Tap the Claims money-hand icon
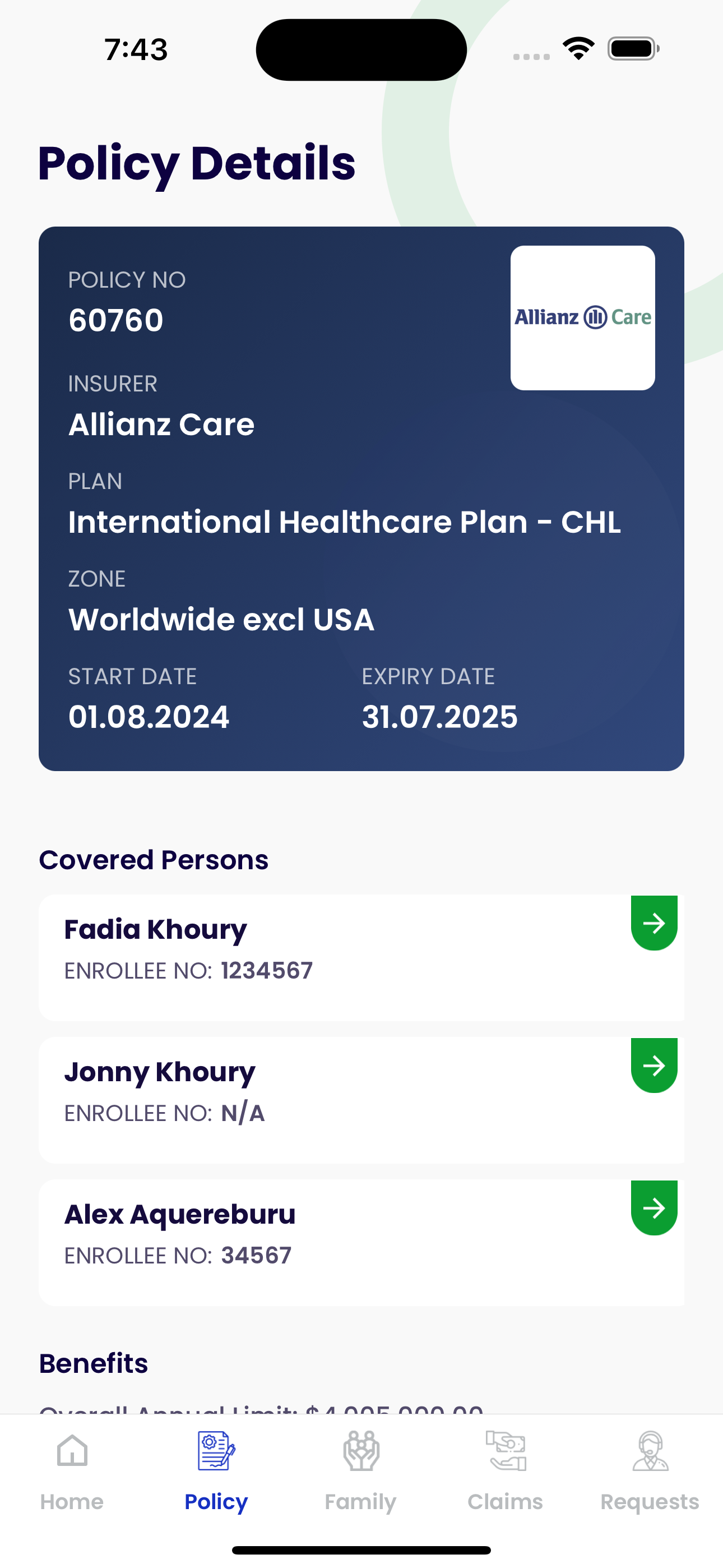This screenshot has height=1568, width=723. 506,1451
